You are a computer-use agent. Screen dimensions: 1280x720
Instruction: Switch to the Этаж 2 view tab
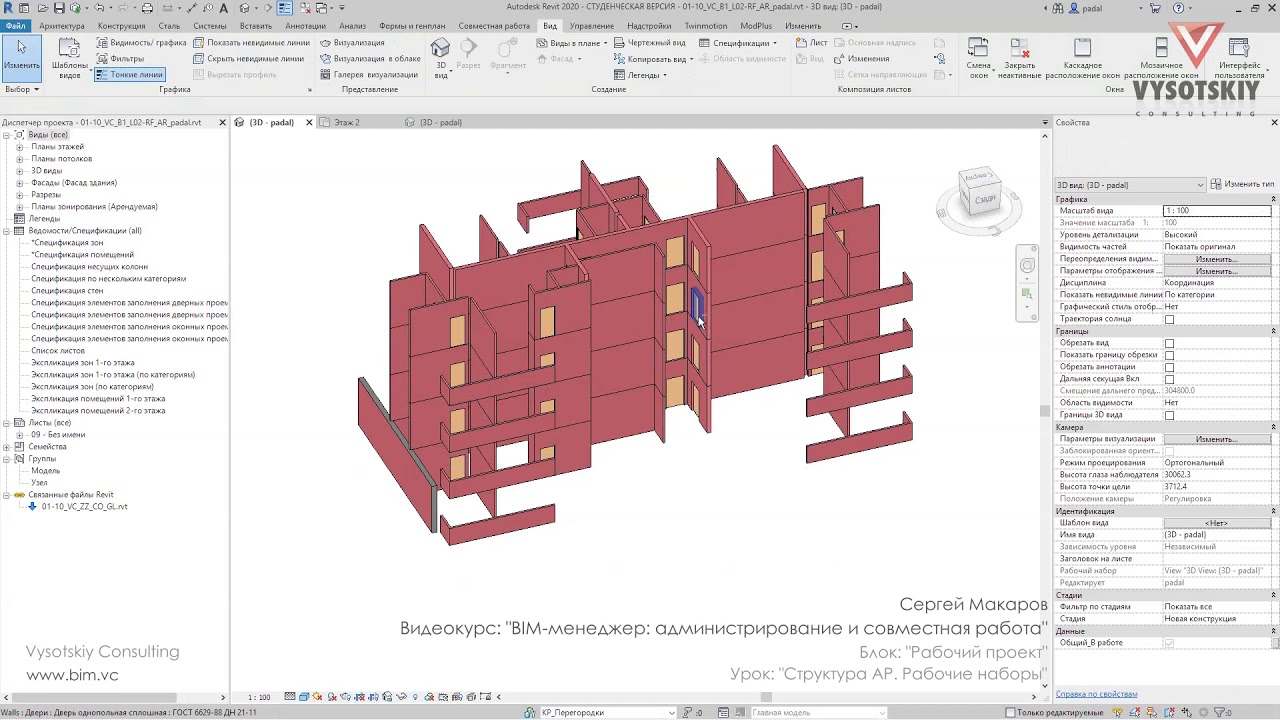(x=346, y=122)
